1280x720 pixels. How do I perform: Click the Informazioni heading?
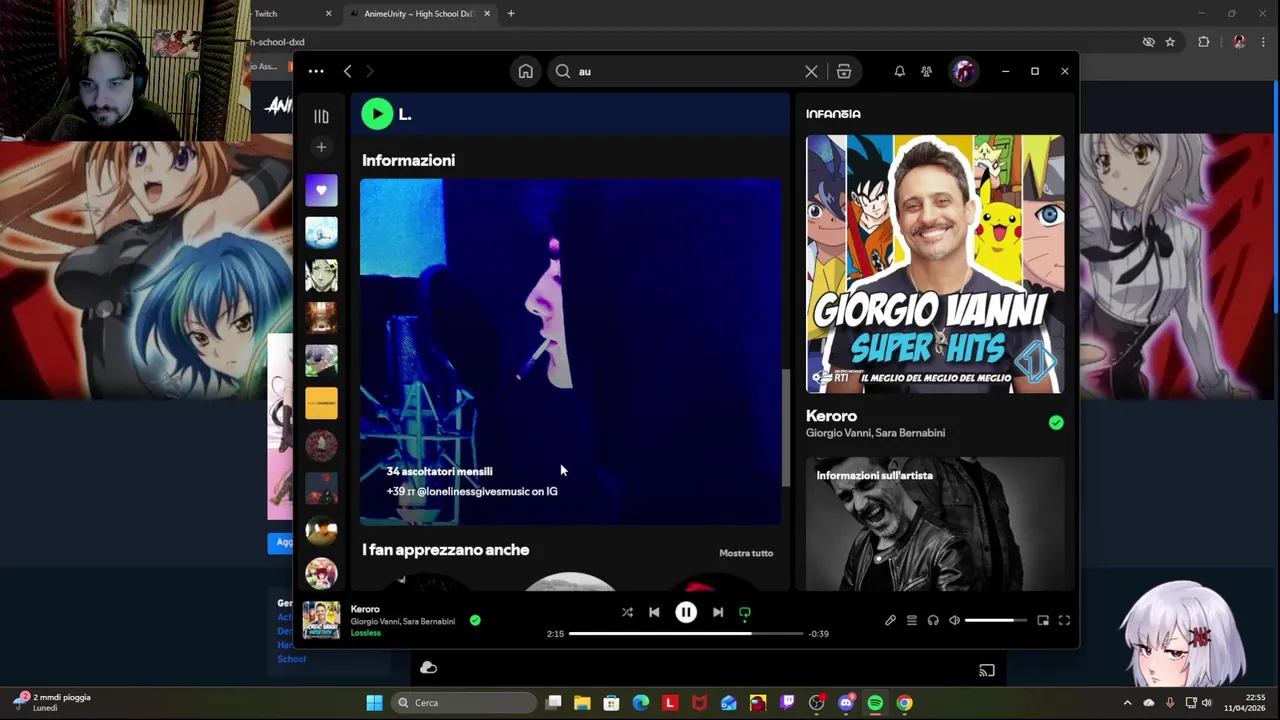click(408, 160)
